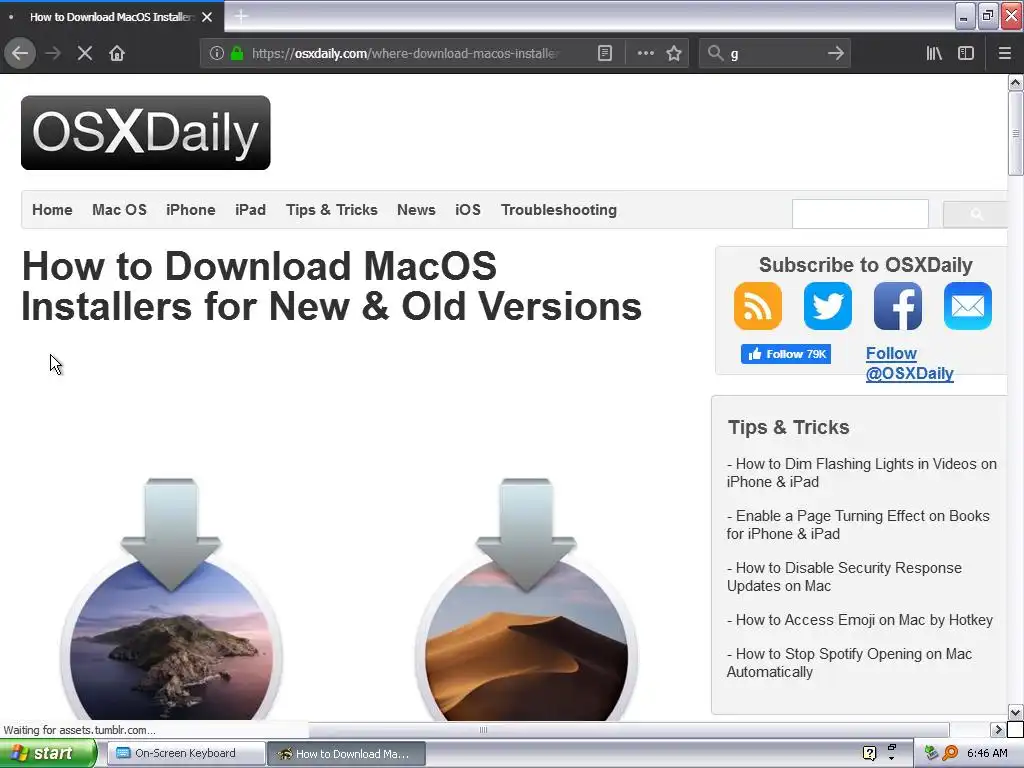Open the Windows Start button
The height and width of the screenshot is (768, 1024).
(47, 754)
